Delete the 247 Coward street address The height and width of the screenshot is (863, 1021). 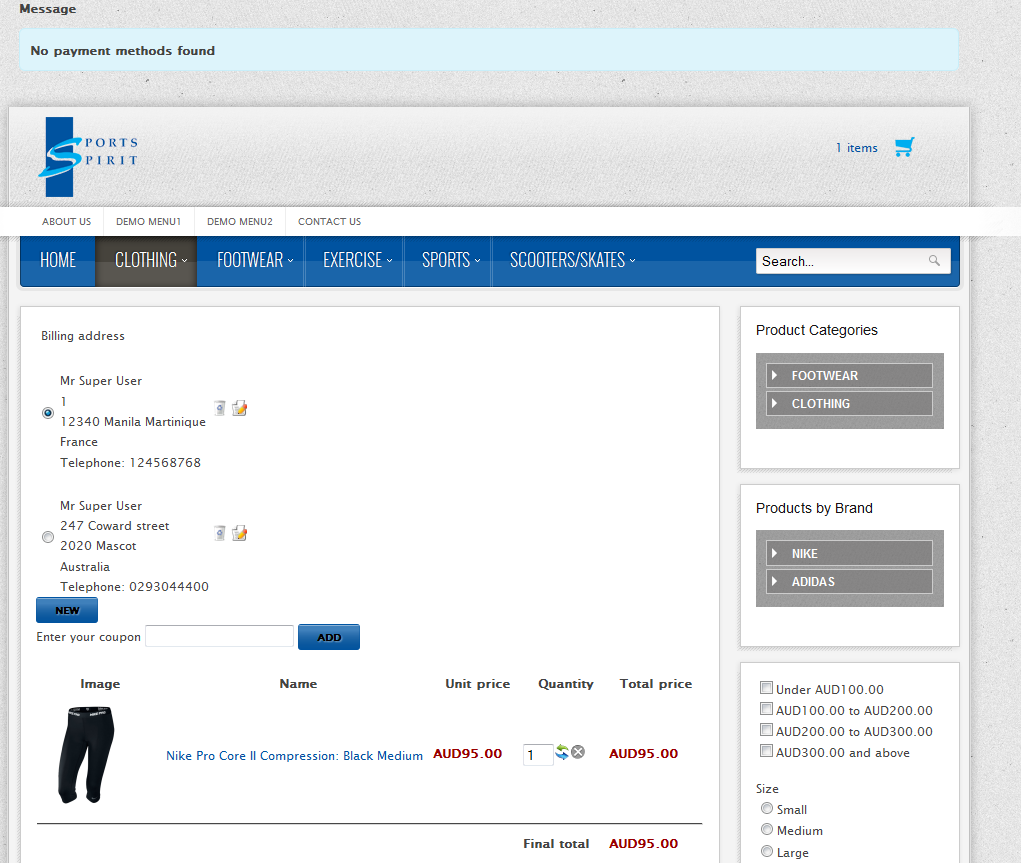(x=220, y=533)
